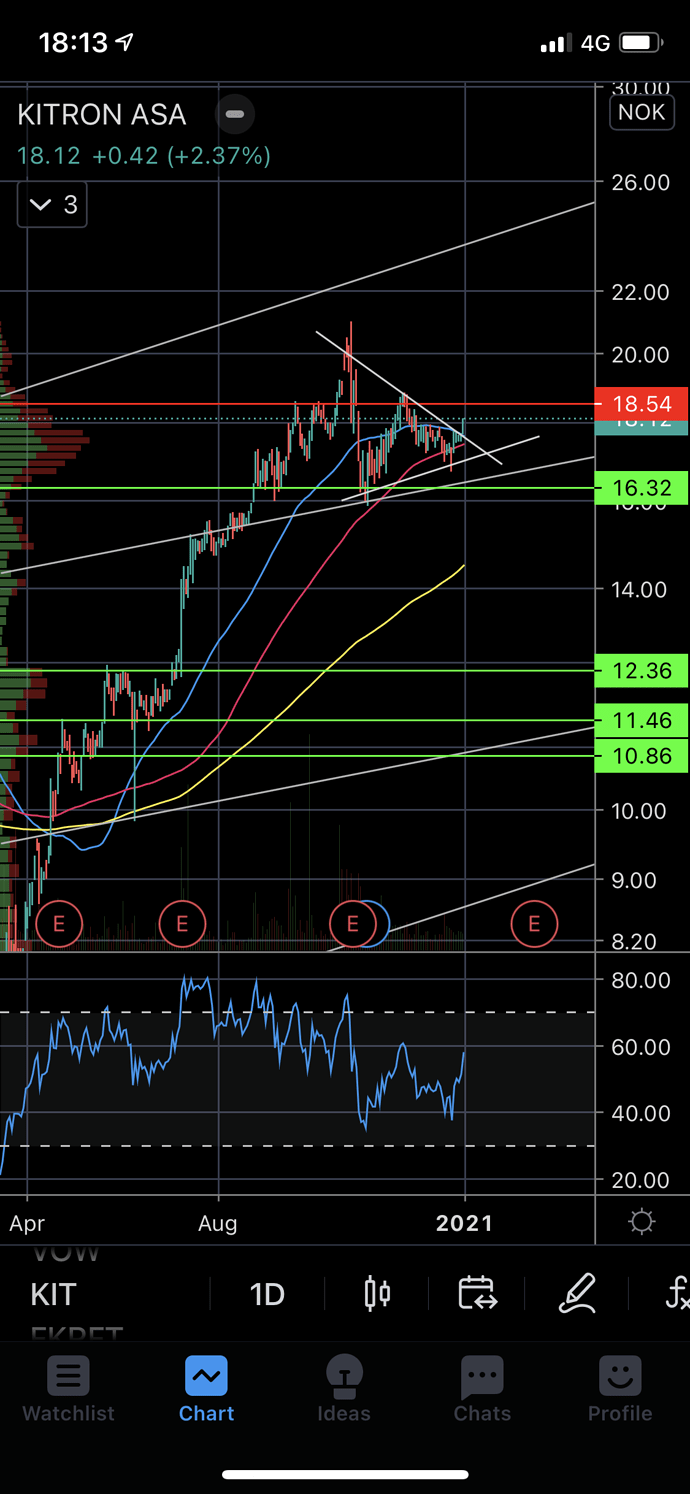Tap the 2021 date axis label
The width and height of the screenshot is (690, 1494).
pyautogui.click(x=464, y=1224)
